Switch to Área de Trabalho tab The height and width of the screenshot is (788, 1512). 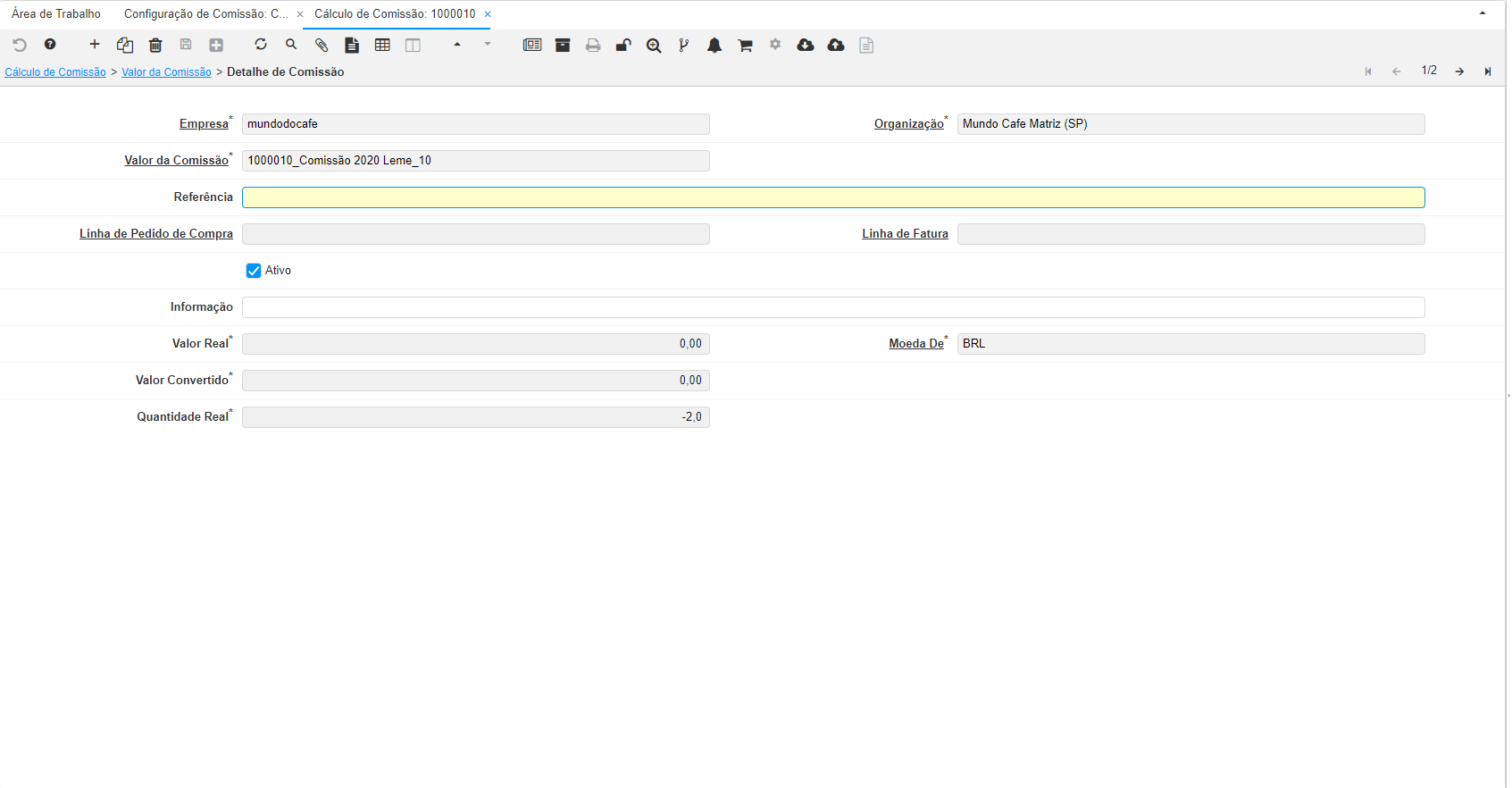click(56, 14)
